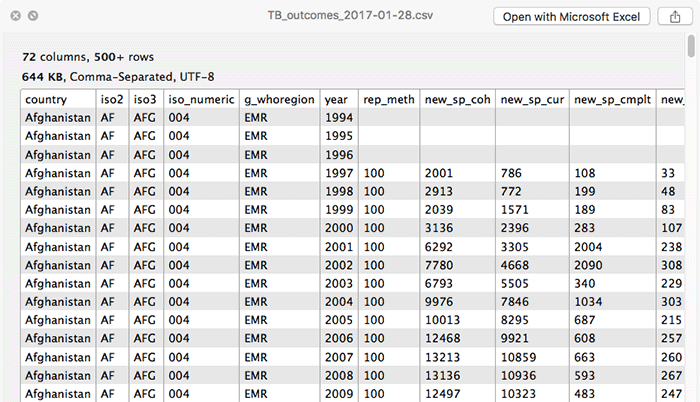Screen dimensions: 700x402
Task: Click new_sp_coh value 3136
Action: (x=439, y=228)
